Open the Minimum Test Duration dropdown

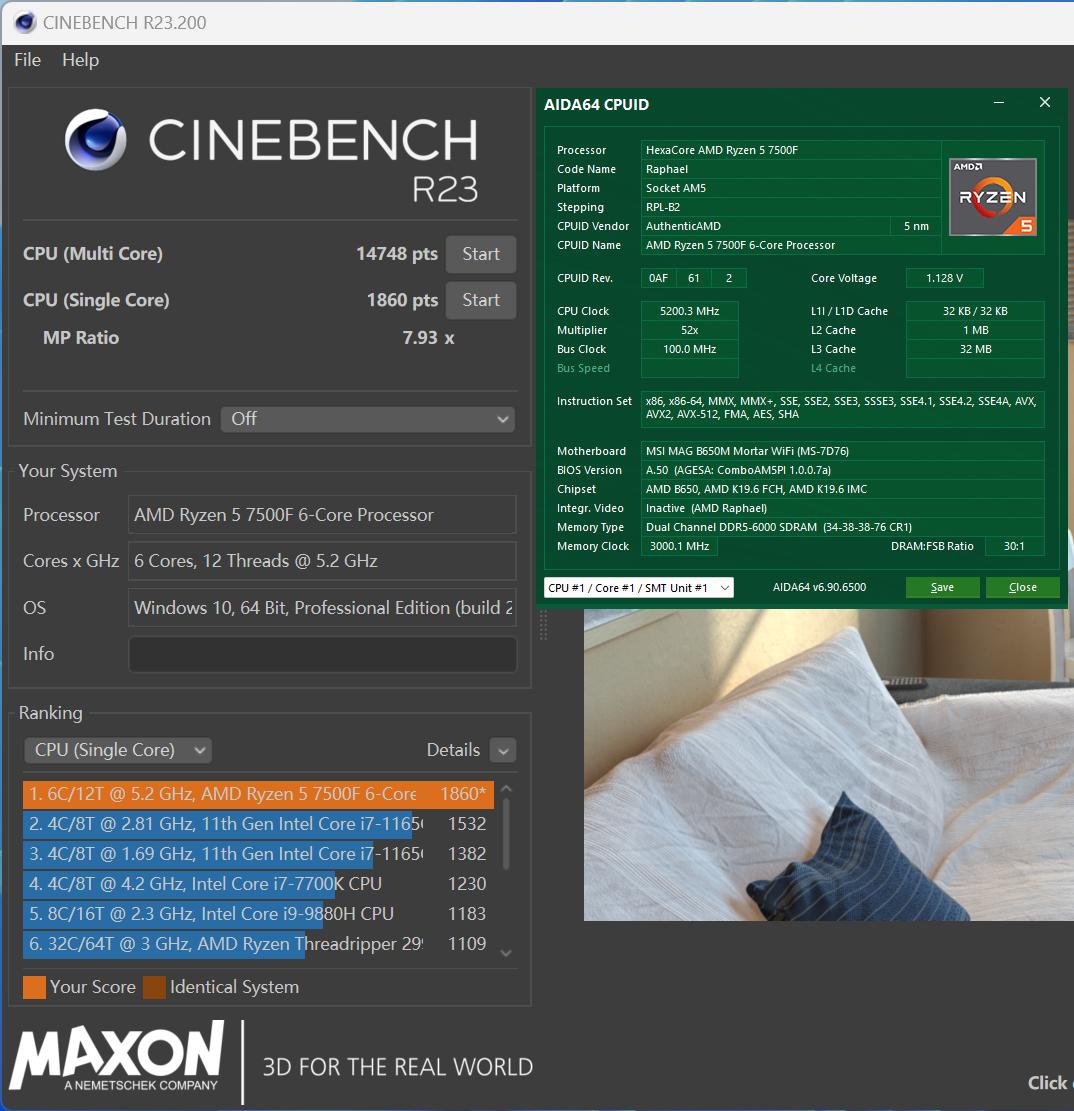click(367, 419)
